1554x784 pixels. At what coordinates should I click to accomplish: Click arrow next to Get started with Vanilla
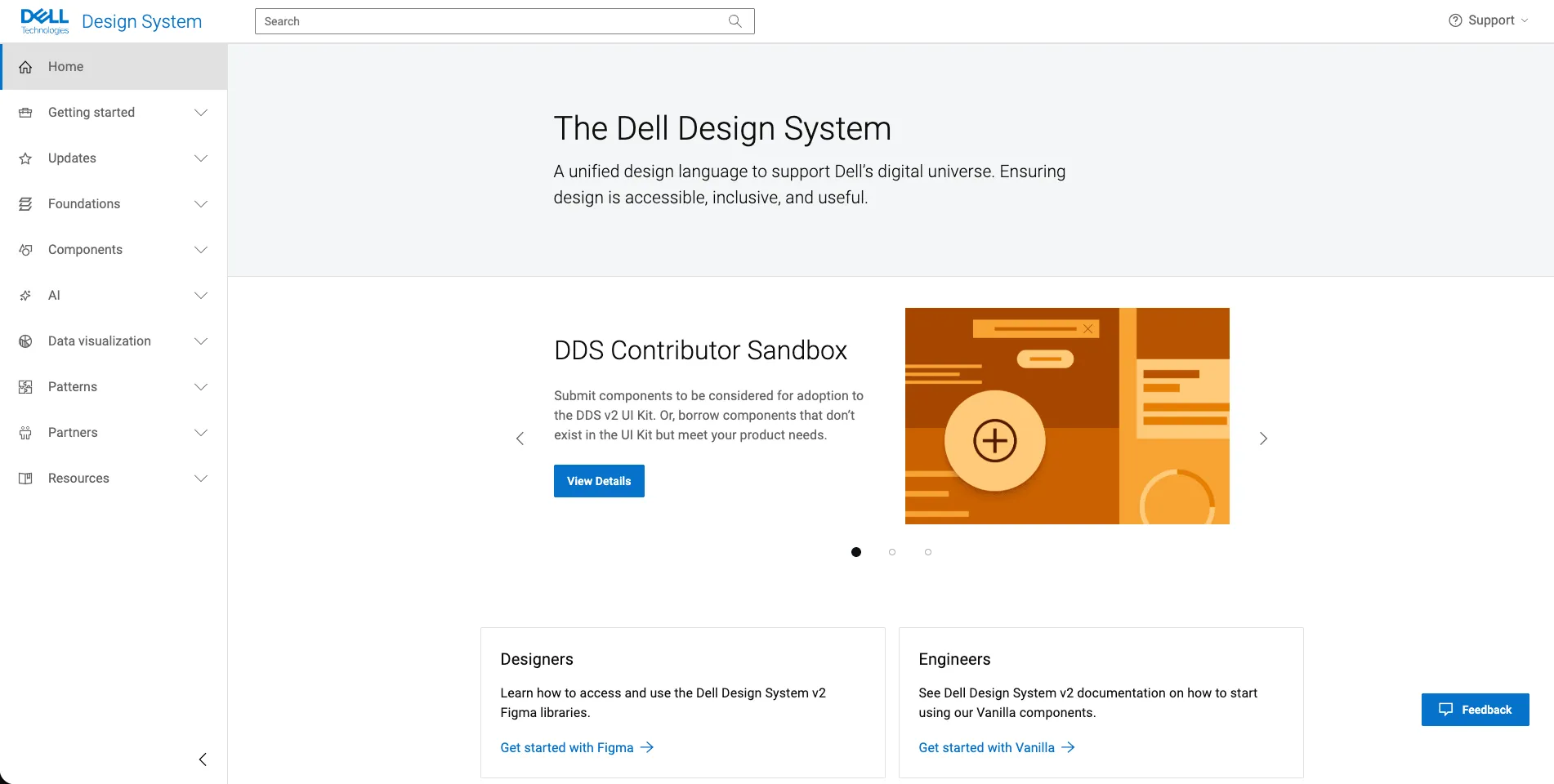[1068, 747]
